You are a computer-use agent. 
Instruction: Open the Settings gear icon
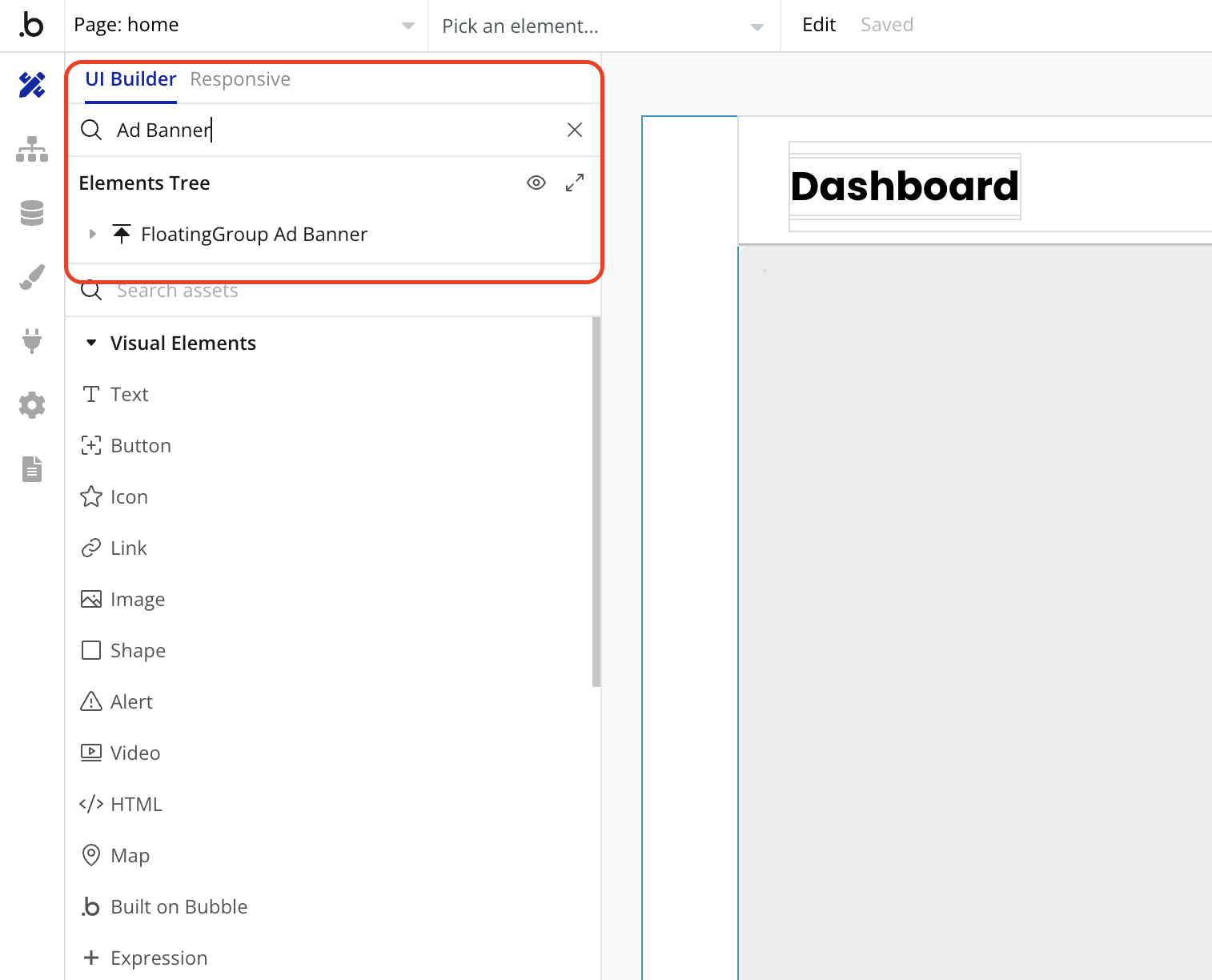click(x=32, y=405)
